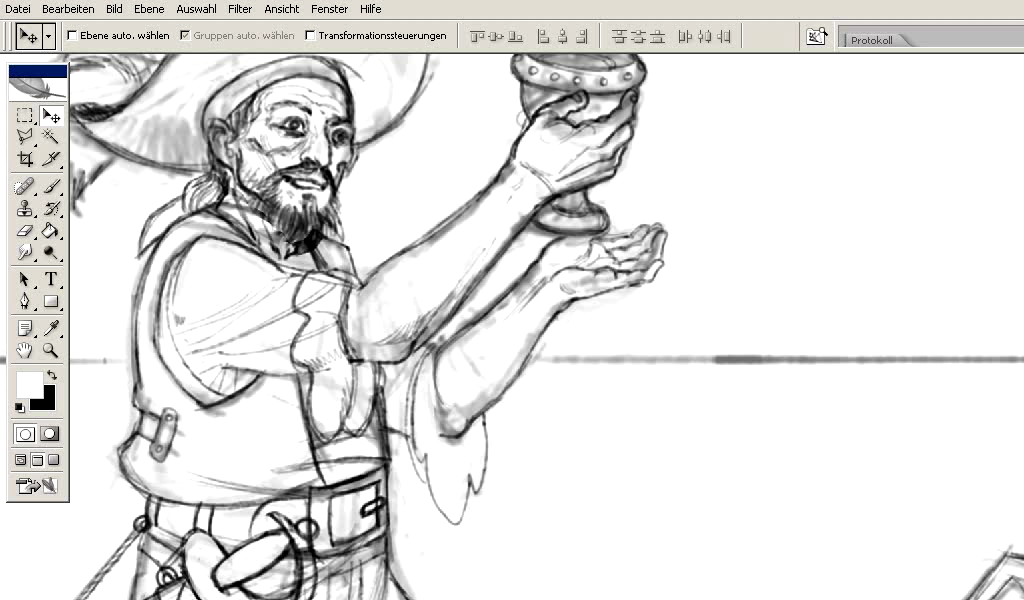
Task: Click the Move tool preset button in the options bar
Action: [x=29, y=37]
